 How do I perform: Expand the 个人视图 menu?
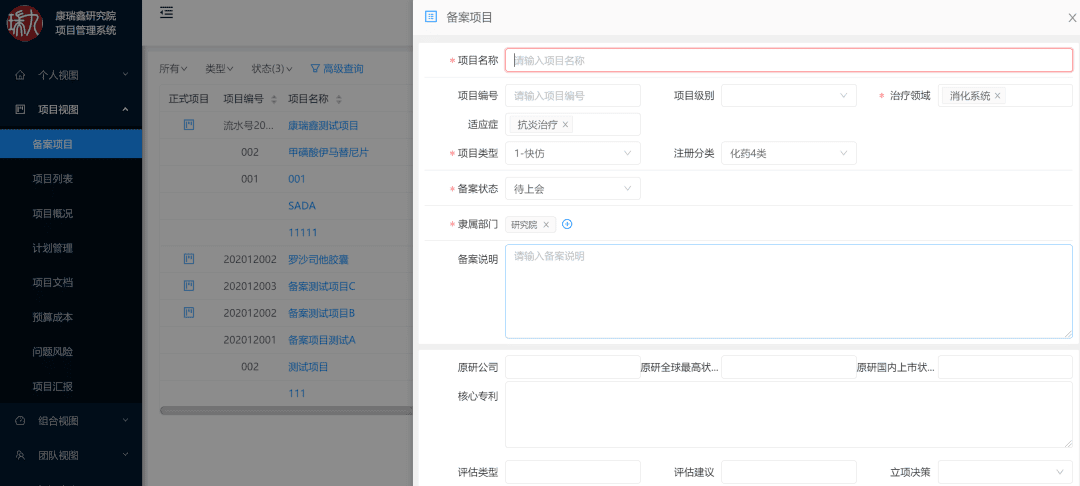click(x=71, y=74)
